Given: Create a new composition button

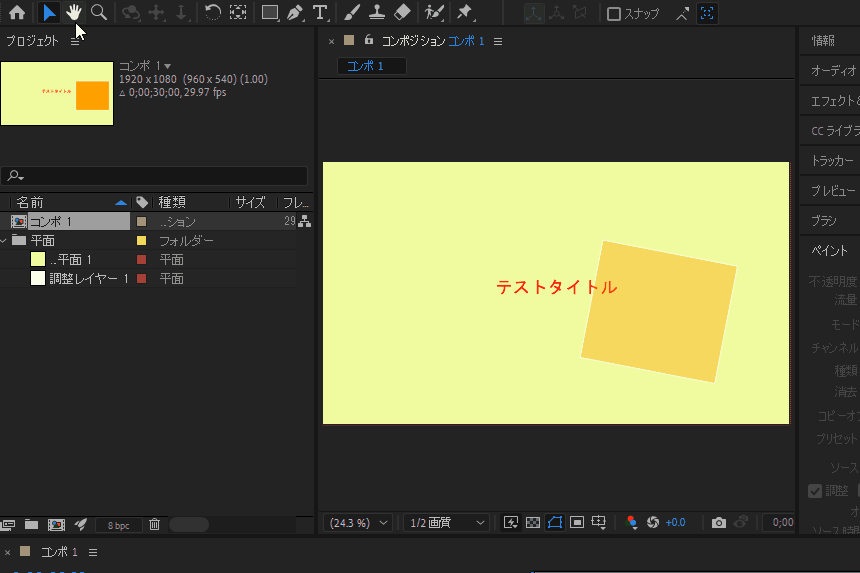Looking at the screenshot, I should (x=56, y=525).
